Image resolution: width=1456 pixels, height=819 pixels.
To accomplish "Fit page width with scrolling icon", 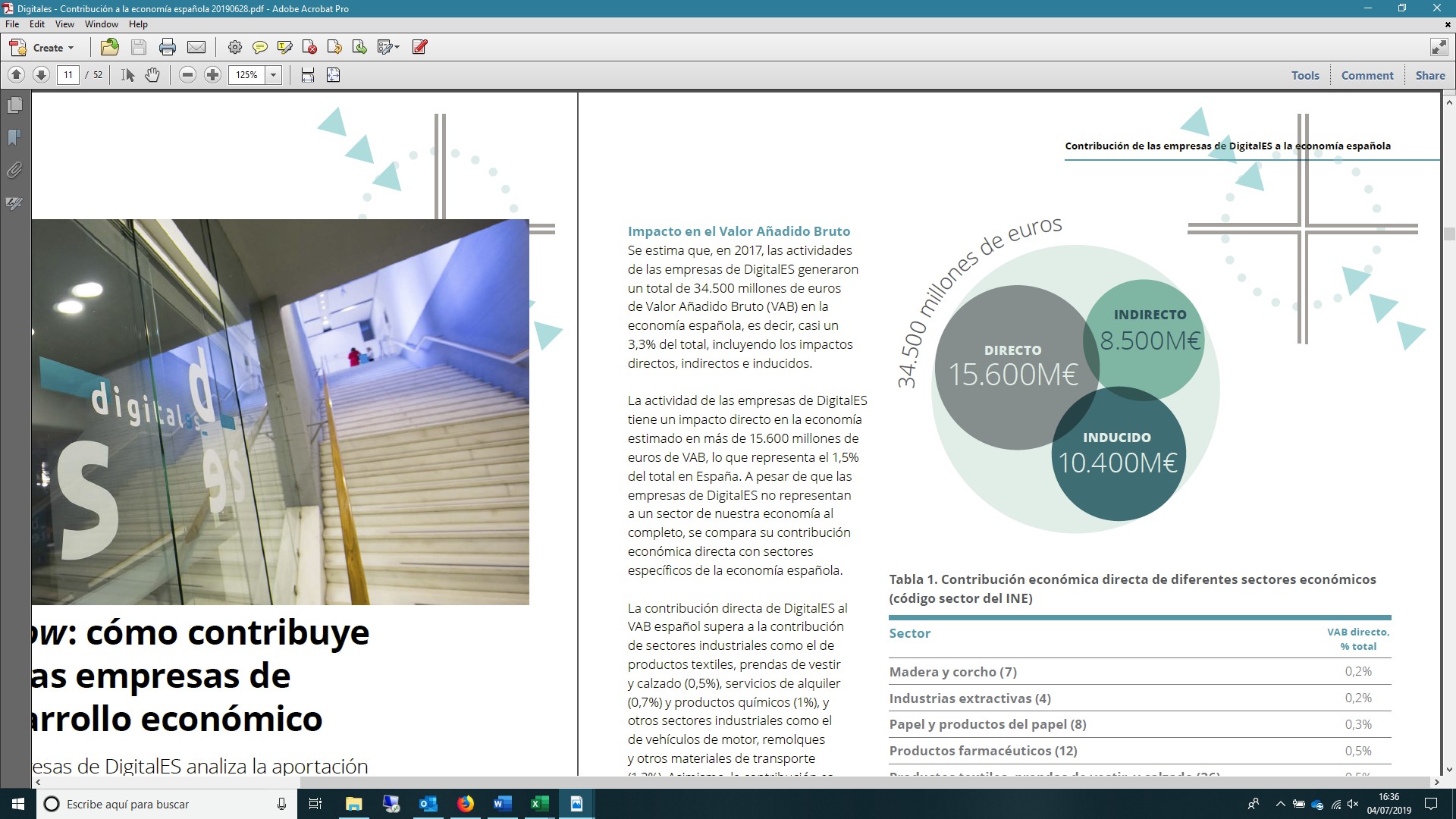I will (308, 75).
